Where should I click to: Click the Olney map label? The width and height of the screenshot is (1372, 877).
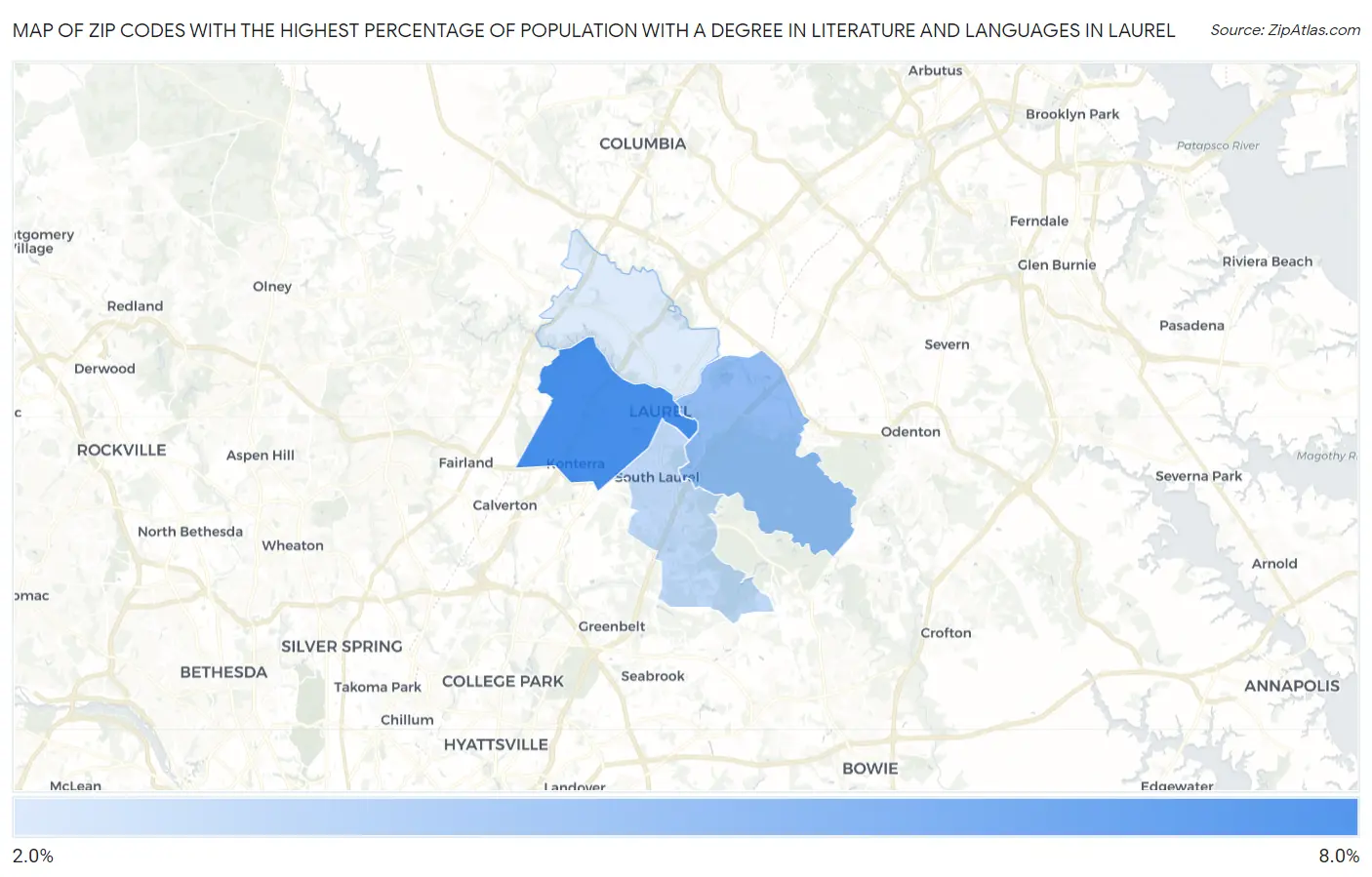(272, 287)
